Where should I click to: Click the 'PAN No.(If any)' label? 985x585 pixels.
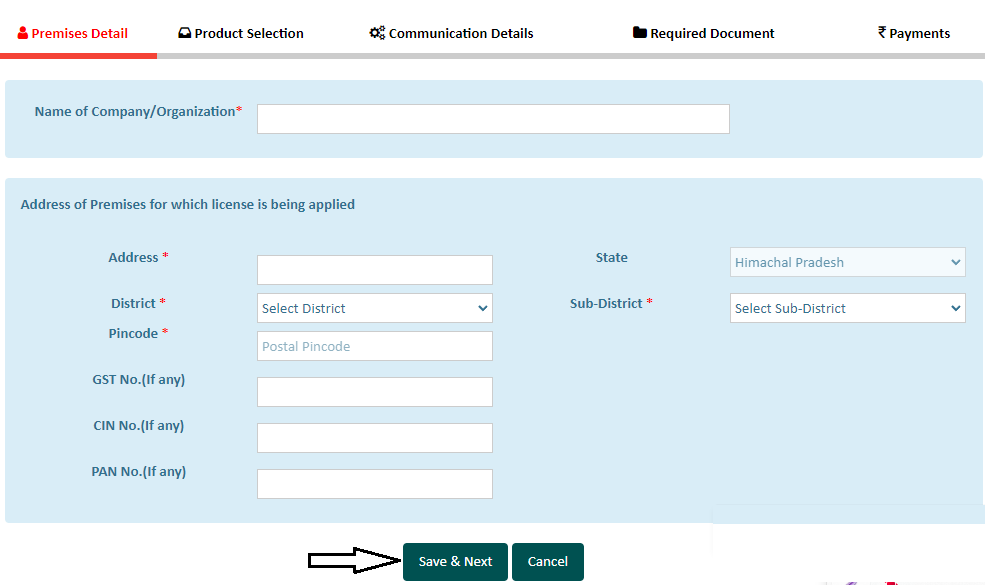click(139, 471)
